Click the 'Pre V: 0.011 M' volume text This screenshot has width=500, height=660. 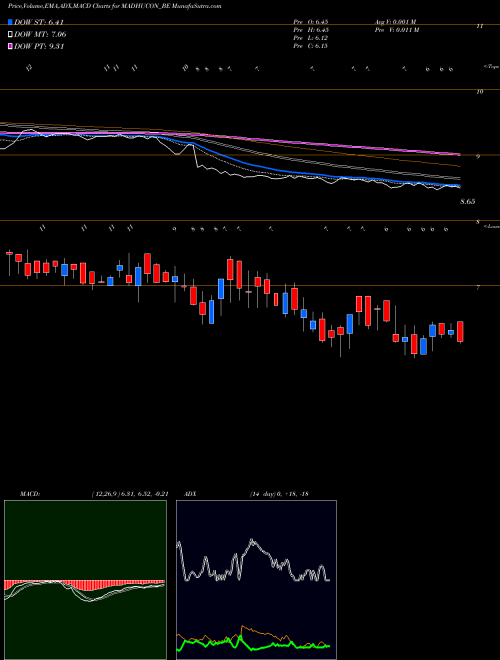tap(397, 30)
